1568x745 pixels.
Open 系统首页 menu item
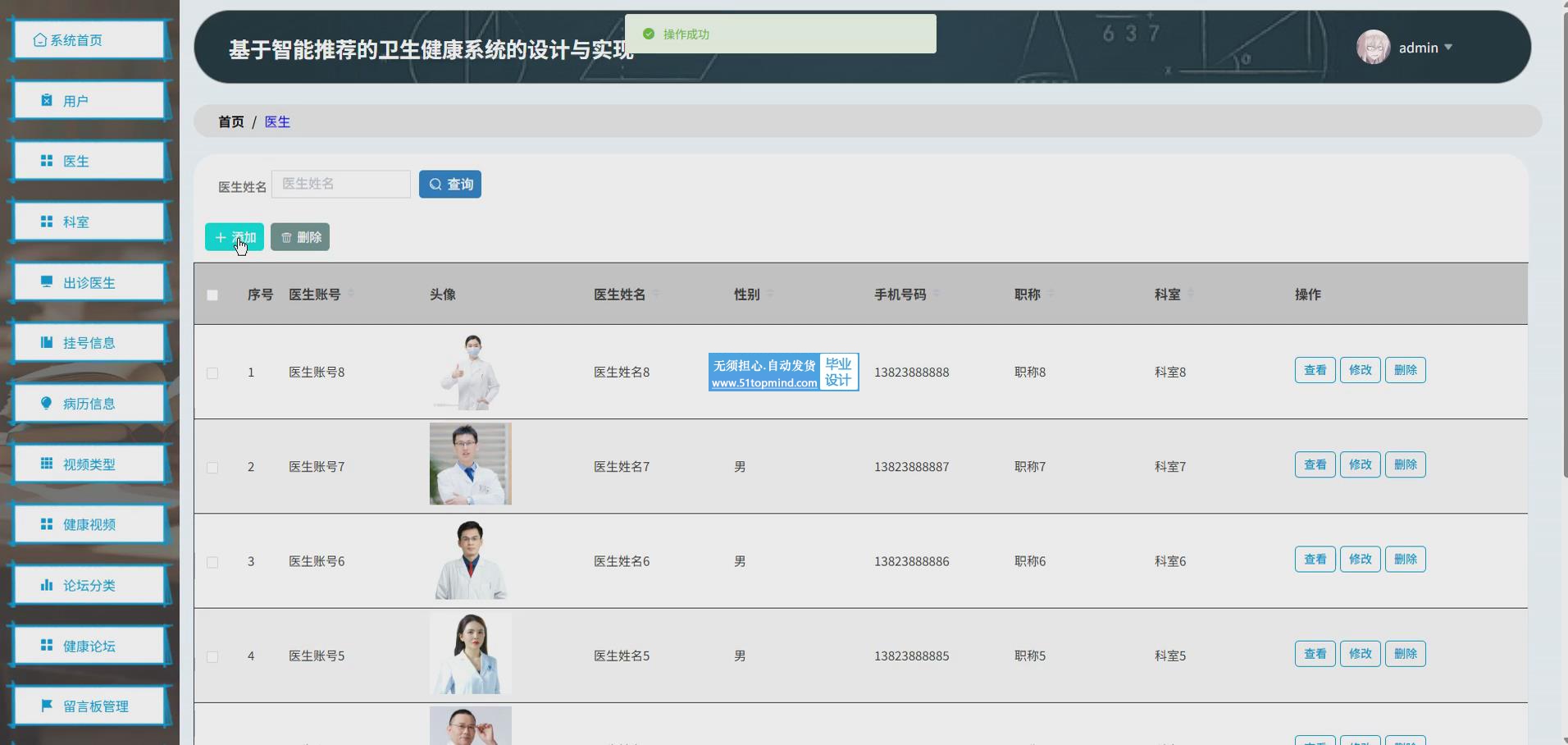(89, 40)
